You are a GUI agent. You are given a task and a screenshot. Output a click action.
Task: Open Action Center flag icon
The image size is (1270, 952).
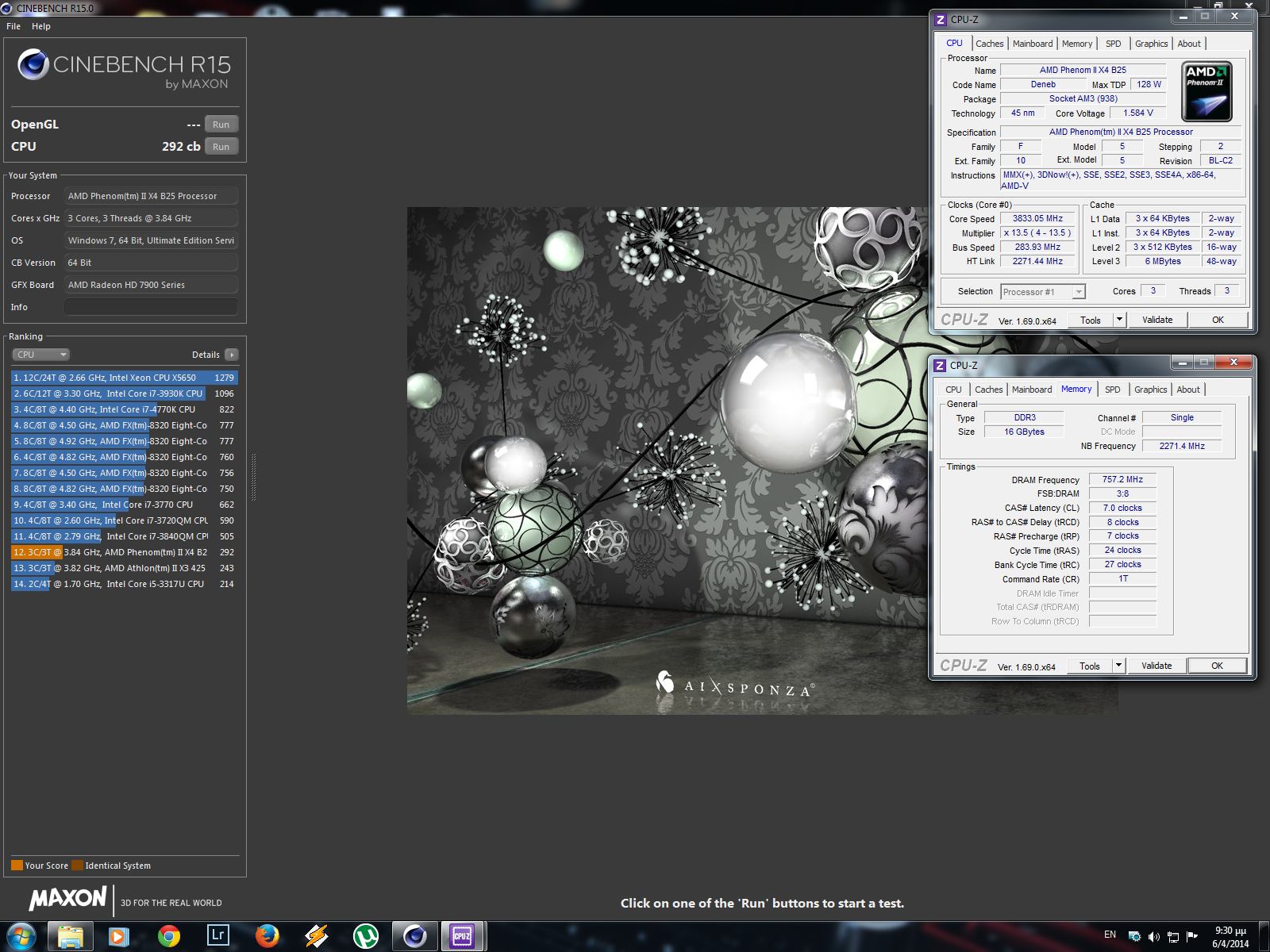1192,937
